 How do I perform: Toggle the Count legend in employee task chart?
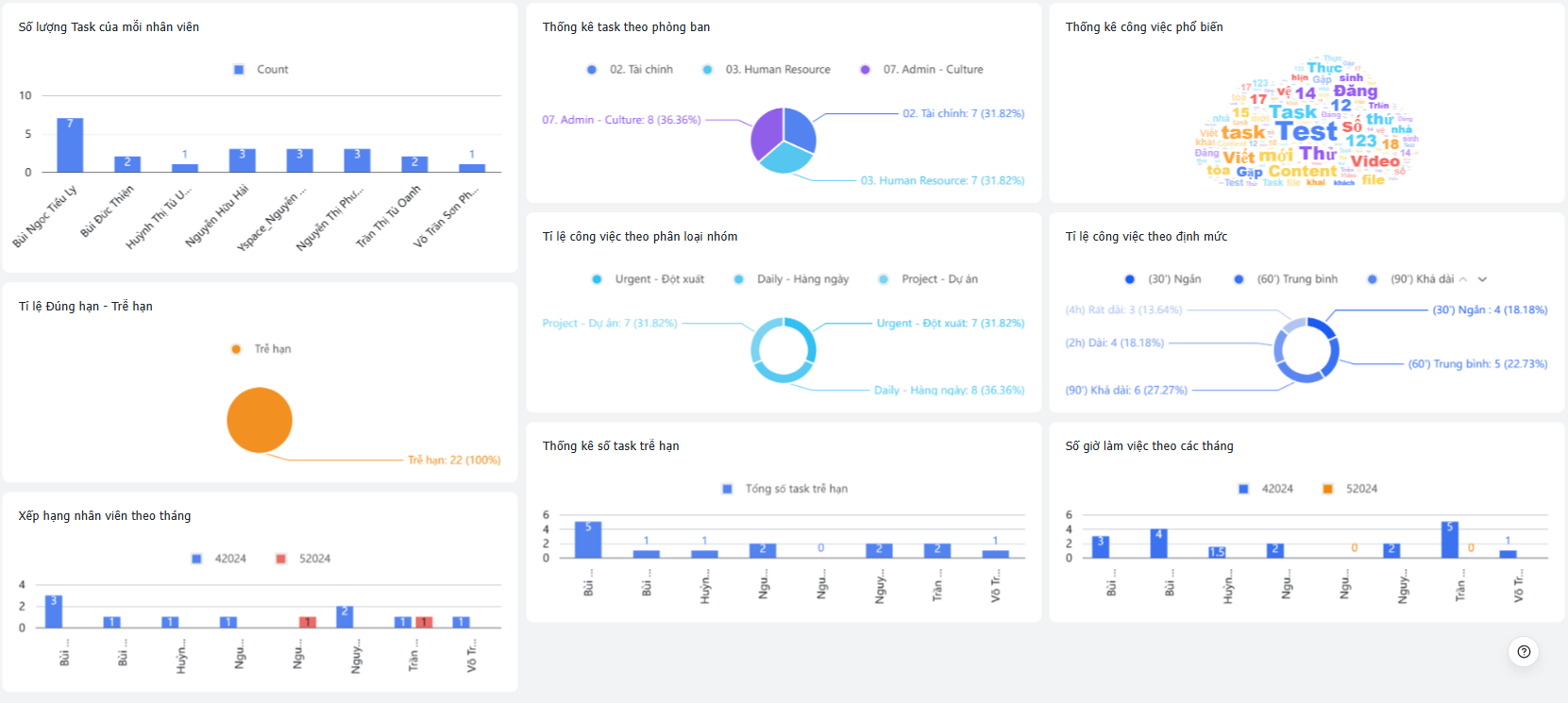[261, 69]
